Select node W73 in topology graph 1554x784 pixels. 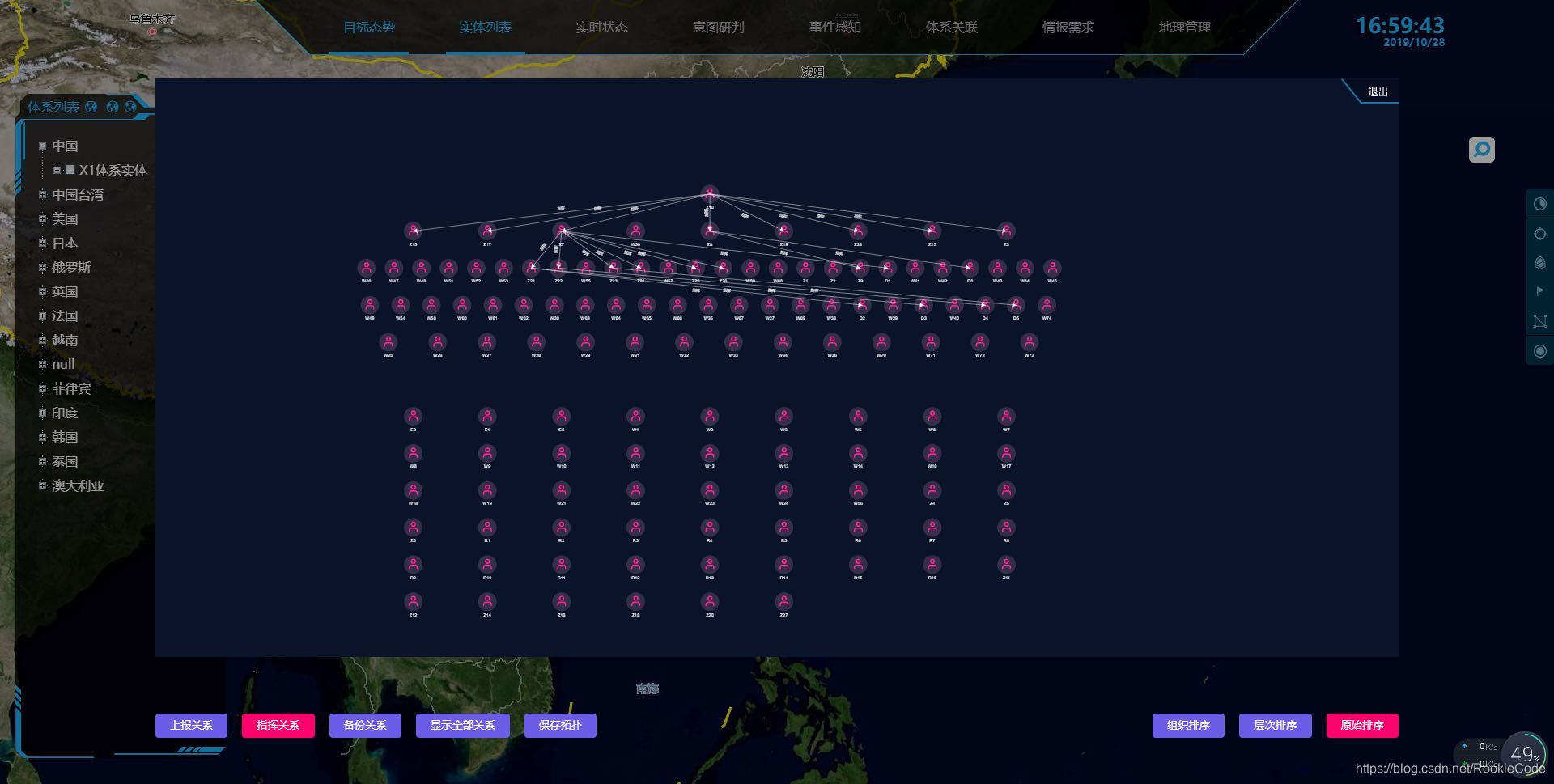click(1029, 342)
